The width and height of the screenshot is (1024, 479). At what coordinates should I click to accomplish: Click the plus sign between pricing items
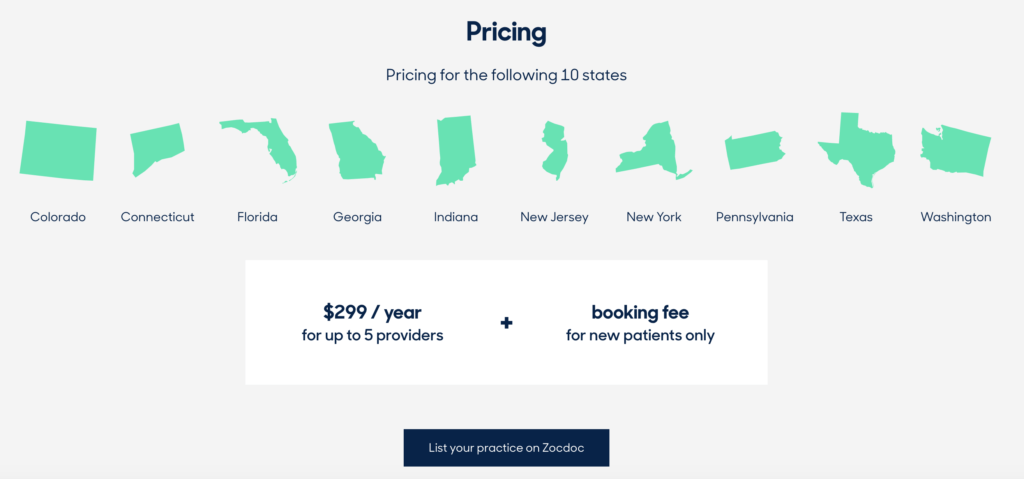(506, 323)
